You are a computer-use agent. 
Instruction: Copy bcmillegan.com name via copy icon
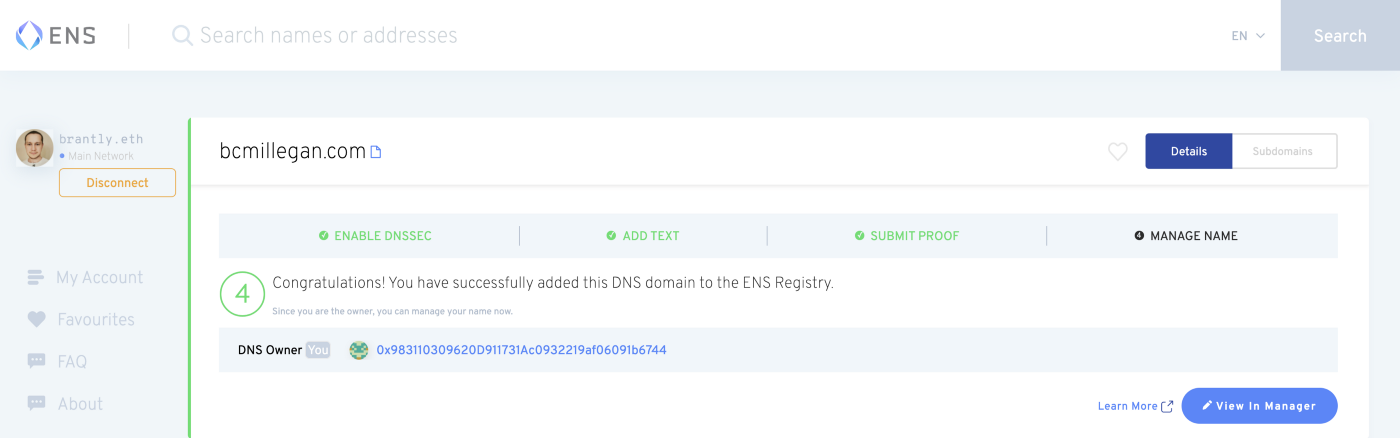(x=376, y=152)
